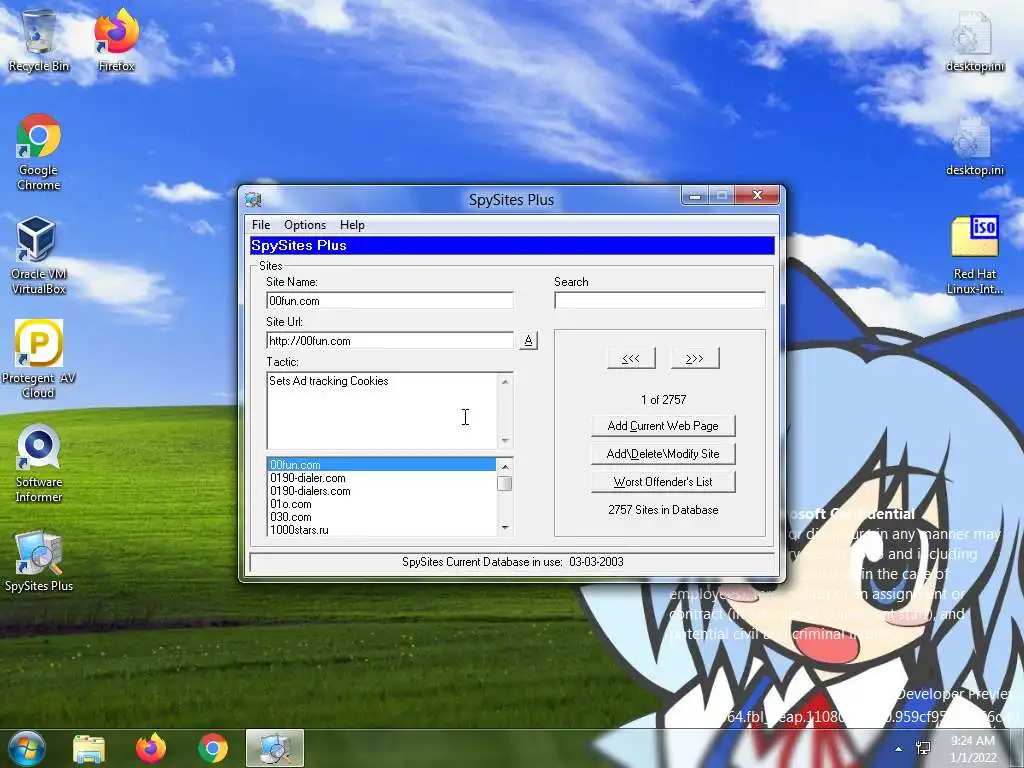This screenshot has height=768, width=1024.
Task: Click in the Tactic text area
Action: [382, 410]
